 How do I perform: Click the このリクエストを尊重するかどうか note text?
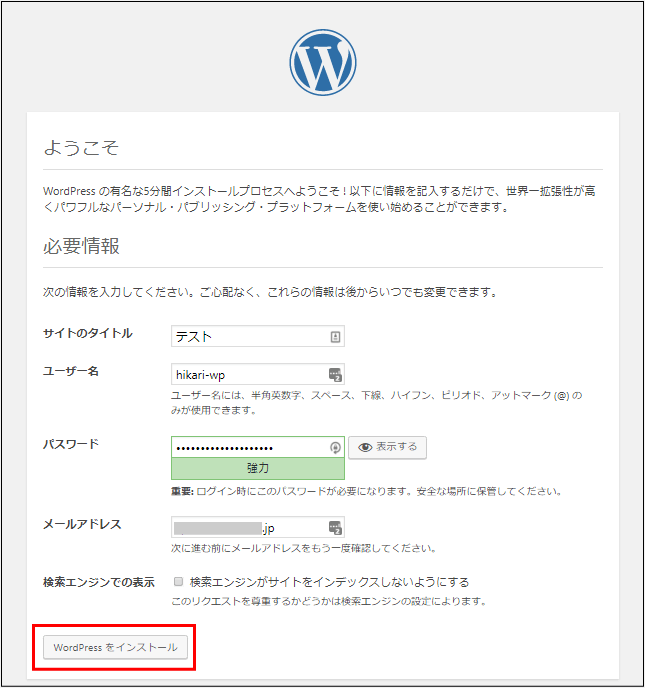click(x=329, y=601)
